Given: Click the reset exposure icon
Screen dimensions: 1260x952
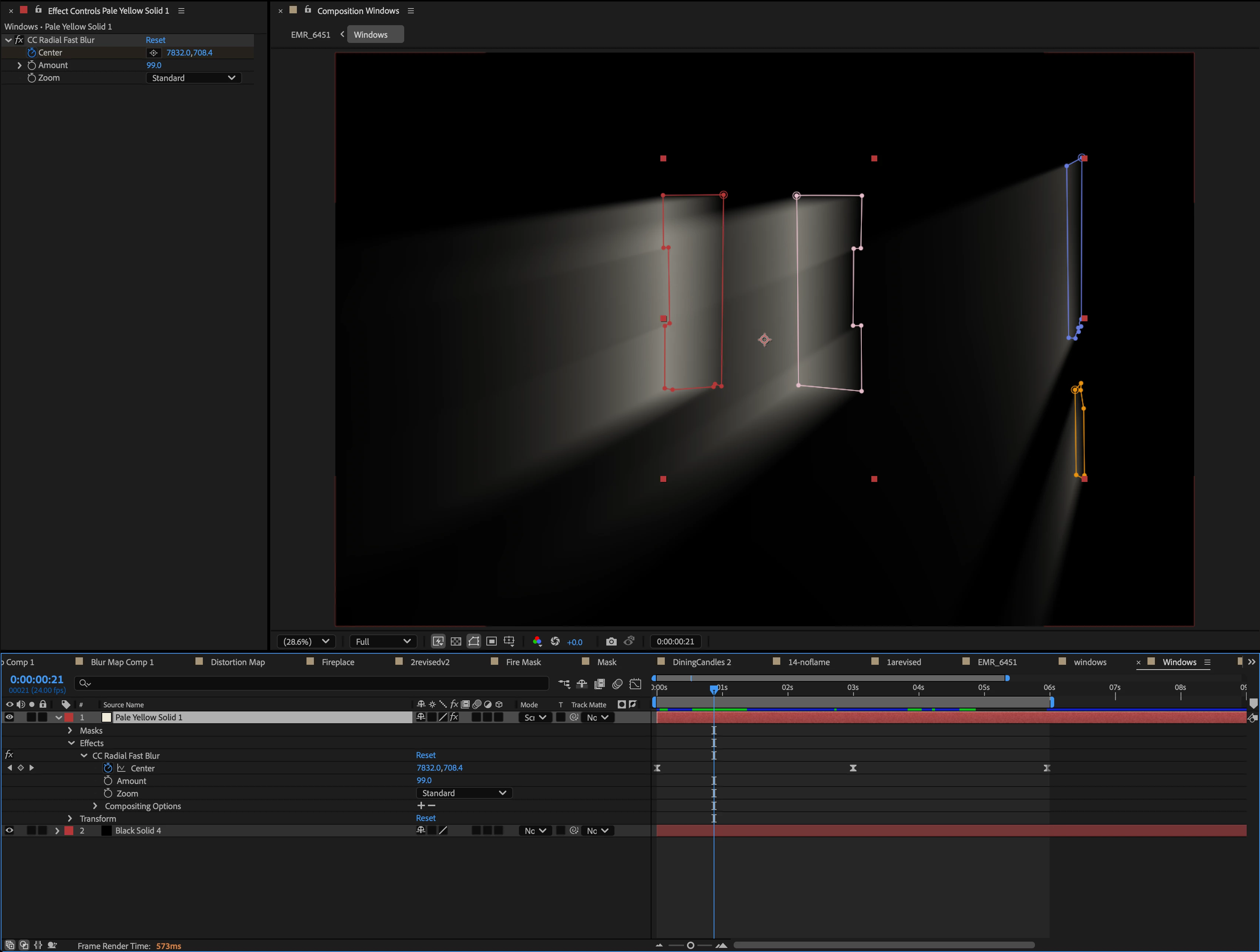Looking at the screenshot, I should 555,641.
